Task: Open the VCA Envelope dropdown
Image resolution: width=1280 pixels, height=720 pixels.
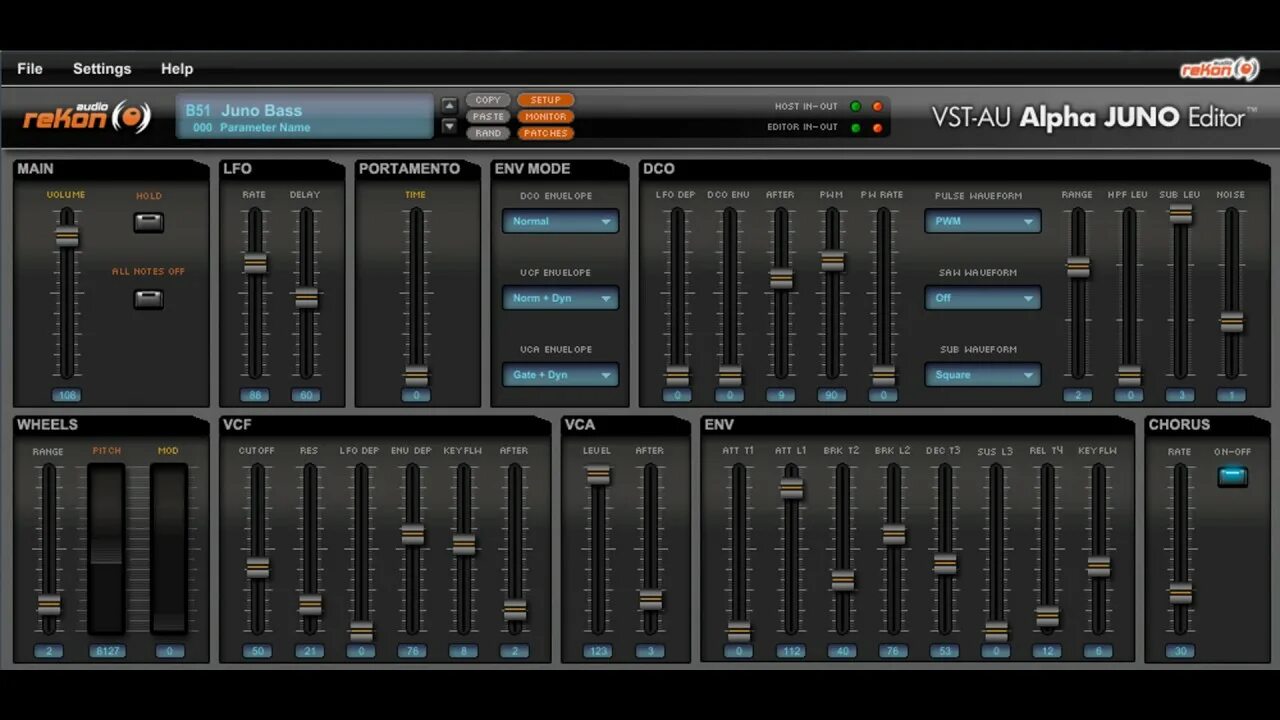Action: 560,375
